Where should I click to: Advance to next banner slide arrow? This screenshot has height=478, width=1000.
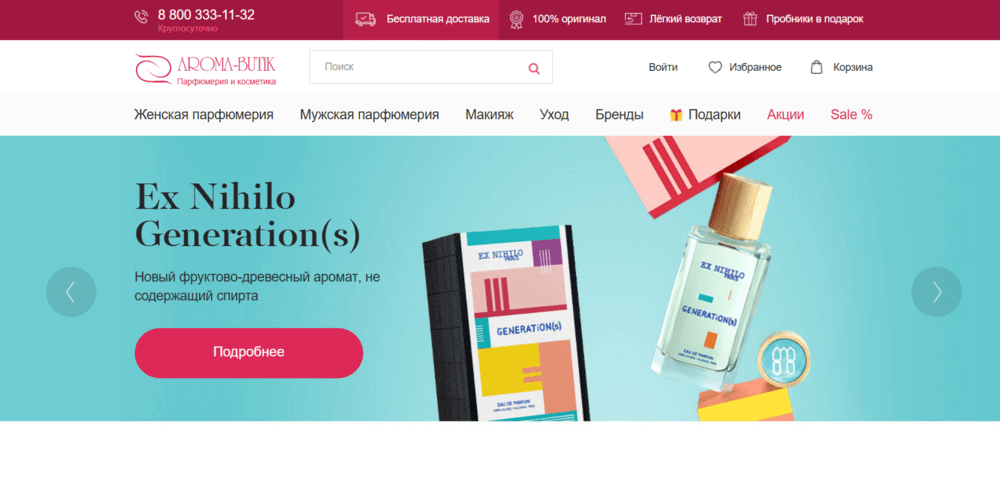[x=936, y=292]
